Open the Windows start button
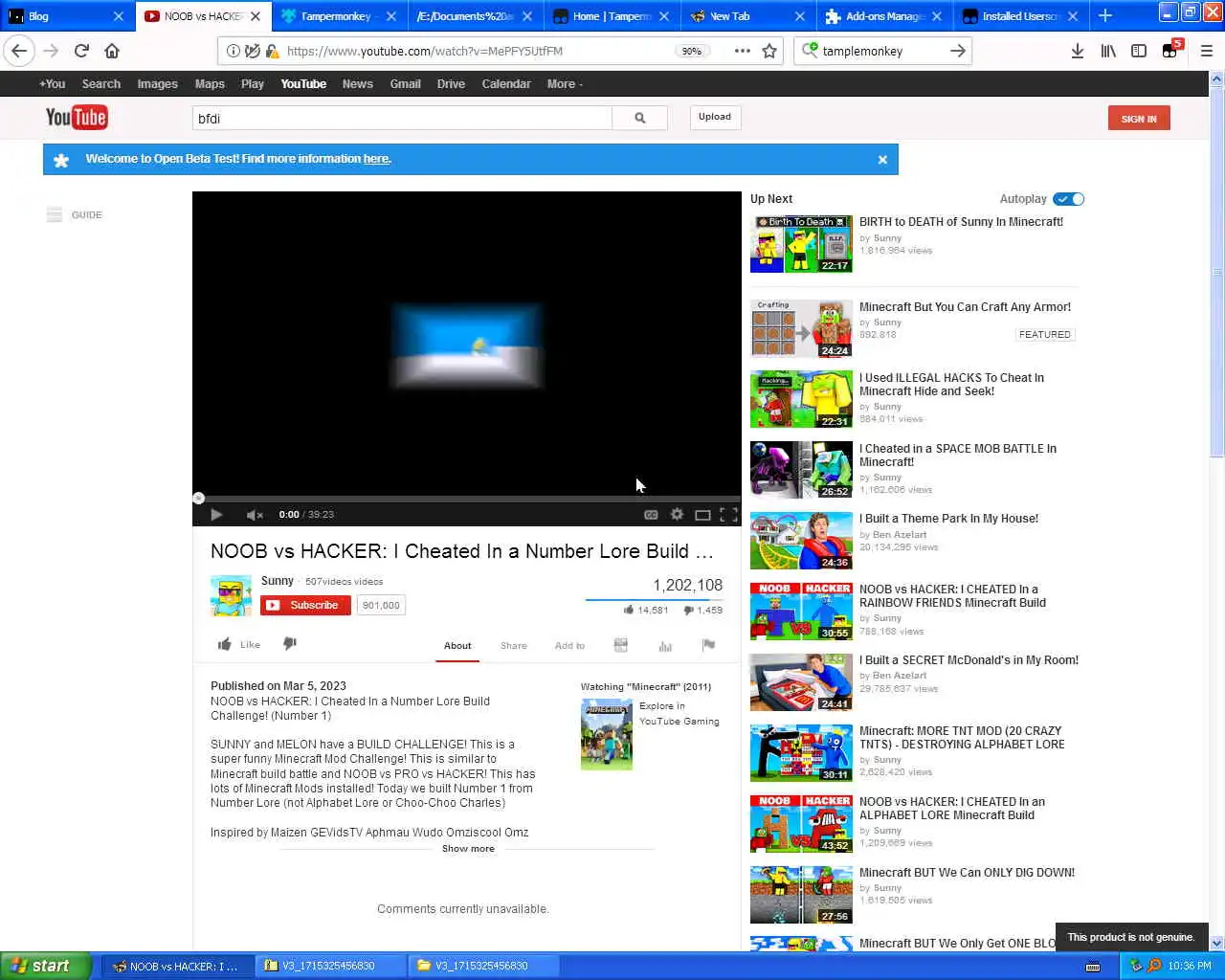Screen dimensions: 1225x980 pos(46,966)
